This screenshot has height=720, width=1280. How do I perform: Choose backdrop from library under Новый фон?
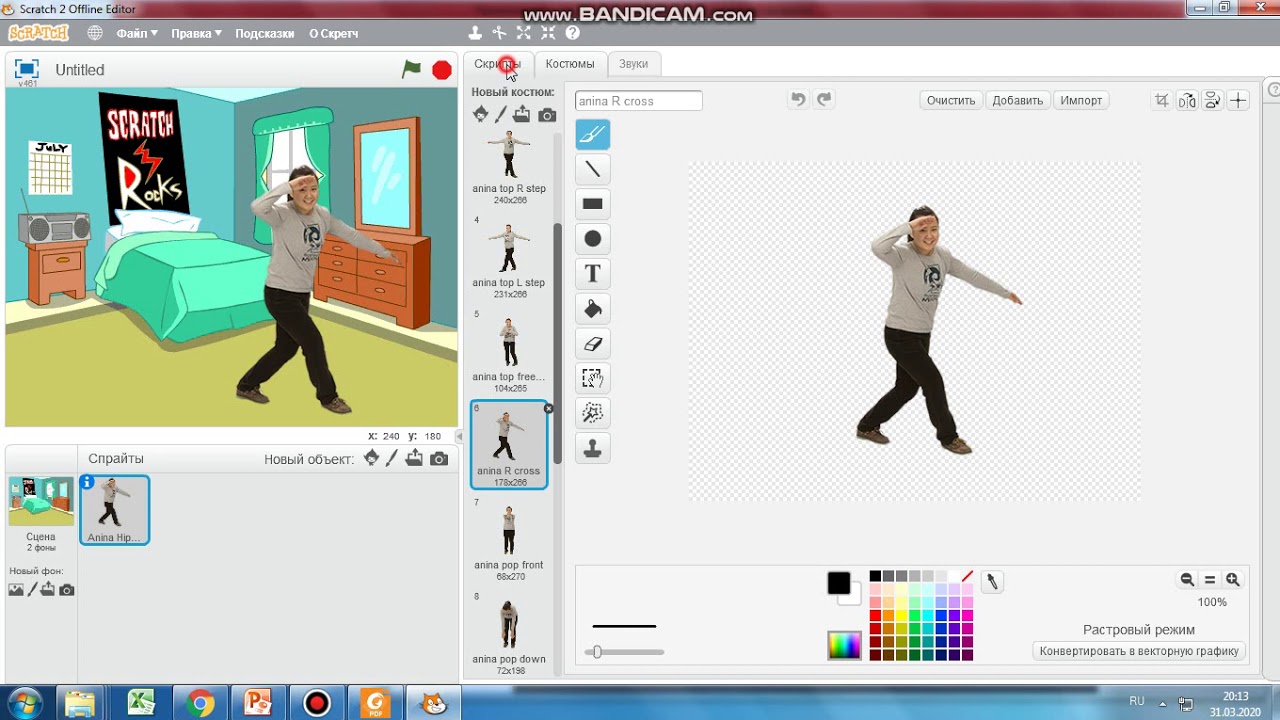[x=16, y=590]
